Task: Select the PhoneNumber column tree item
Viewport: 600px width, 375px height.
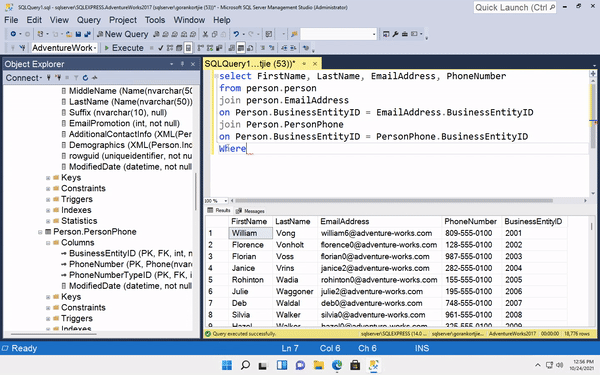Action: pos(126,264)
